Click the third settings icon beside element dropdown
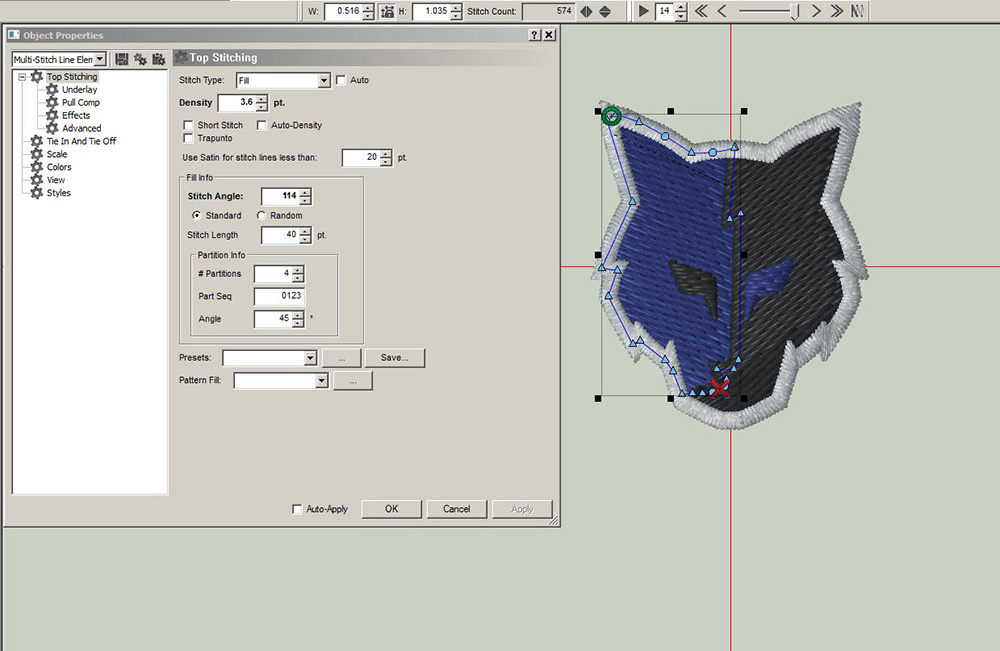Screen dimensions: 1000x651 coord(159,59)
